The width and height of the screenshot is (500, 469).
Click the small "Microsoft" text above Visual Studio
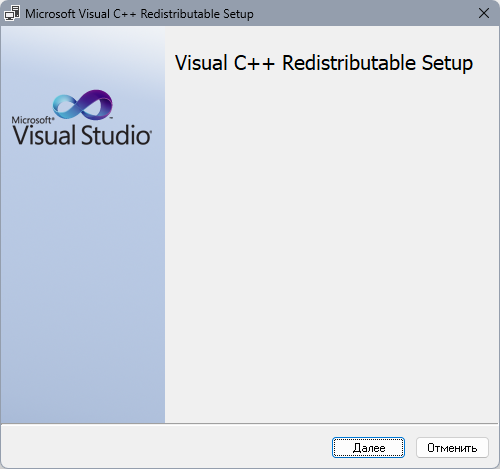[x=33, y=120]
